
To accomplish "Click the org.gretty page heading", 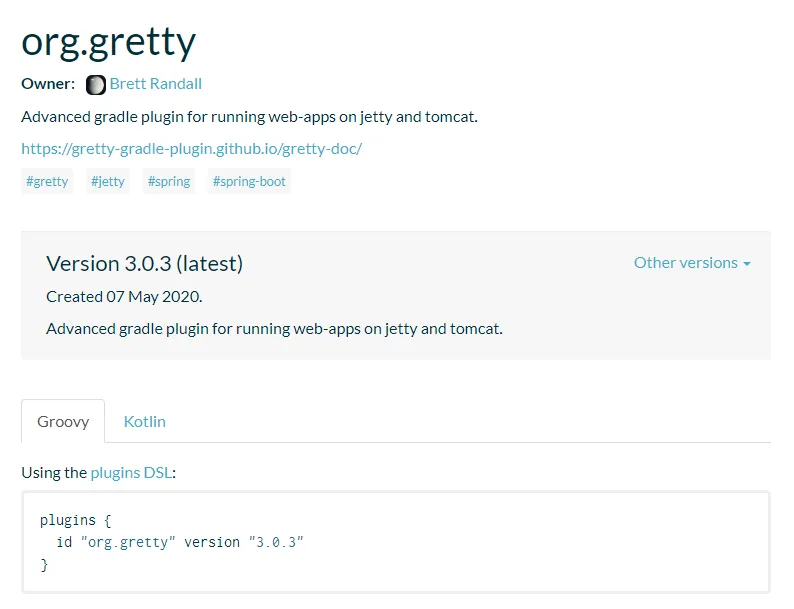I will pos(109,41).
